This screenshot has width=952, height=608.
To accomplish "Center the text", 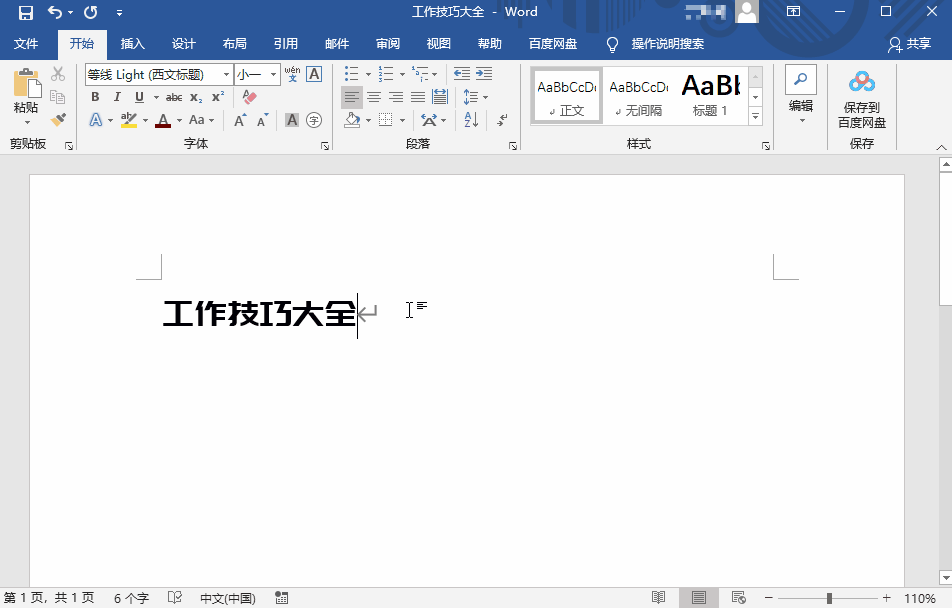I will tap(374, 97).
